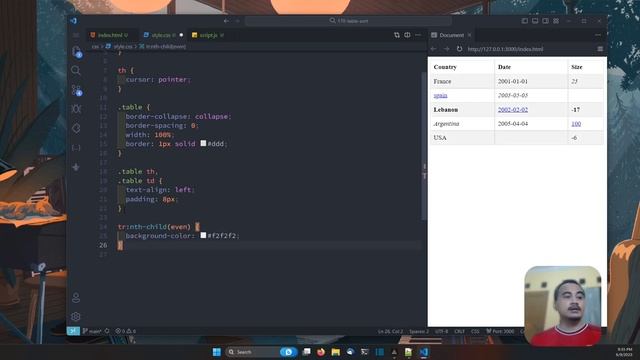Screen dimensions: 640x360
Task: Open the errors and warnings status item
Action: point(126,331)
